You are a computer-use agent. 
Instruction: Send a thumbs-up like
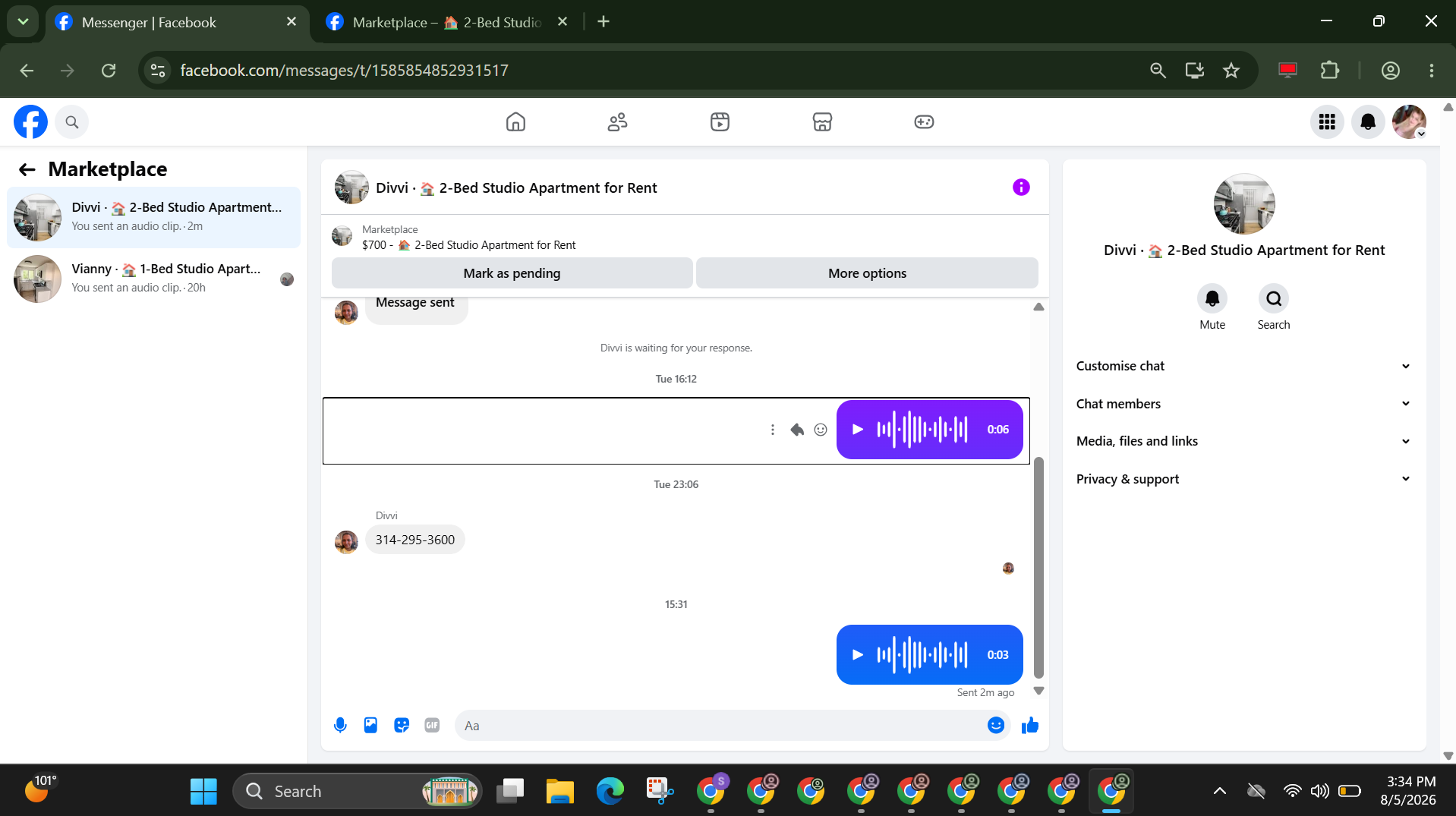1030,726
